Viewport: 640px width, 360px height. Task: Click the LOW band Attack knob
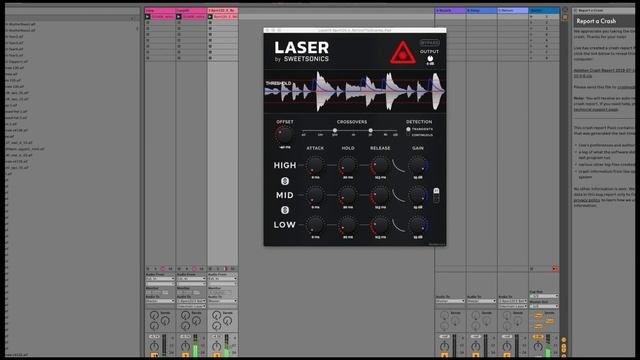pyautogui.click(x=315, y=225)
